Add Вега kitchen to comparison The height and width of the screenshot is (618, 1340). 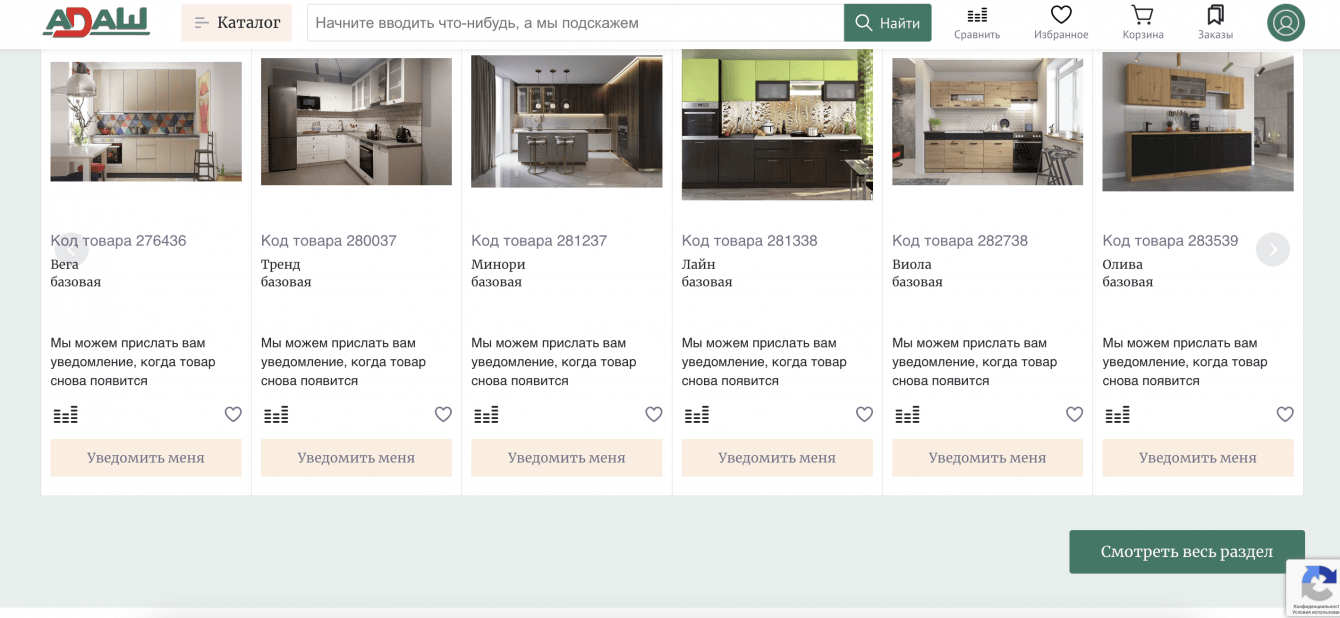pos(65,414)
